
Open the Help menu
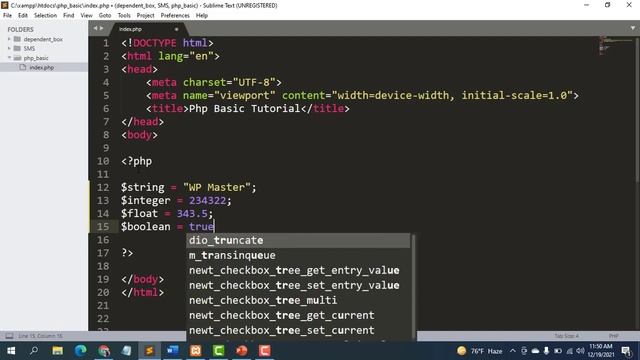202,15
